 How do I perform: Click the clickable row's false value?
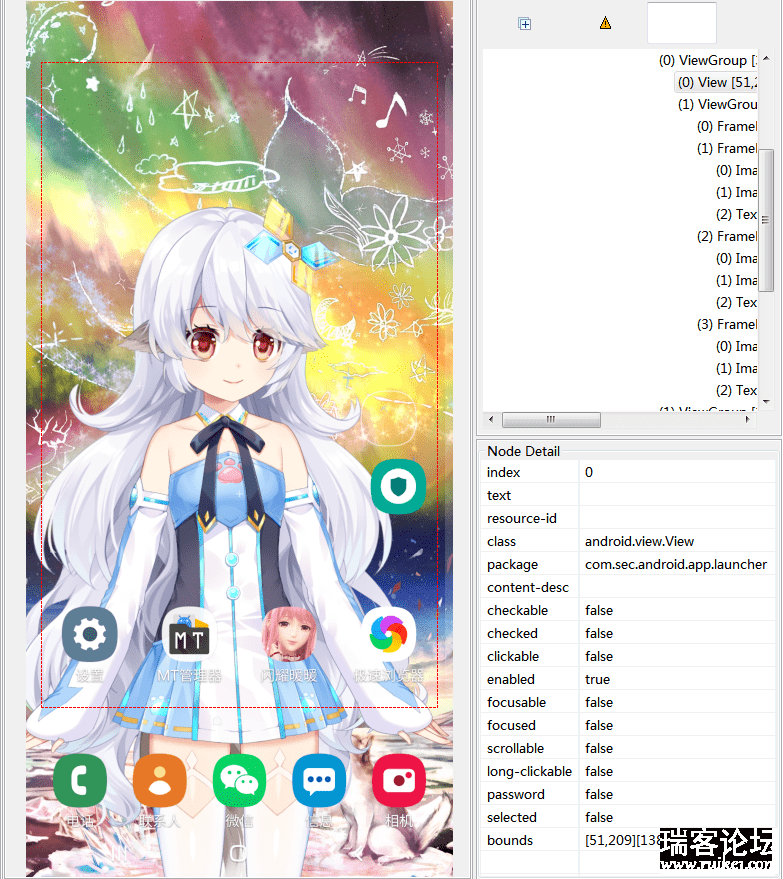click(x=599, y=656)
